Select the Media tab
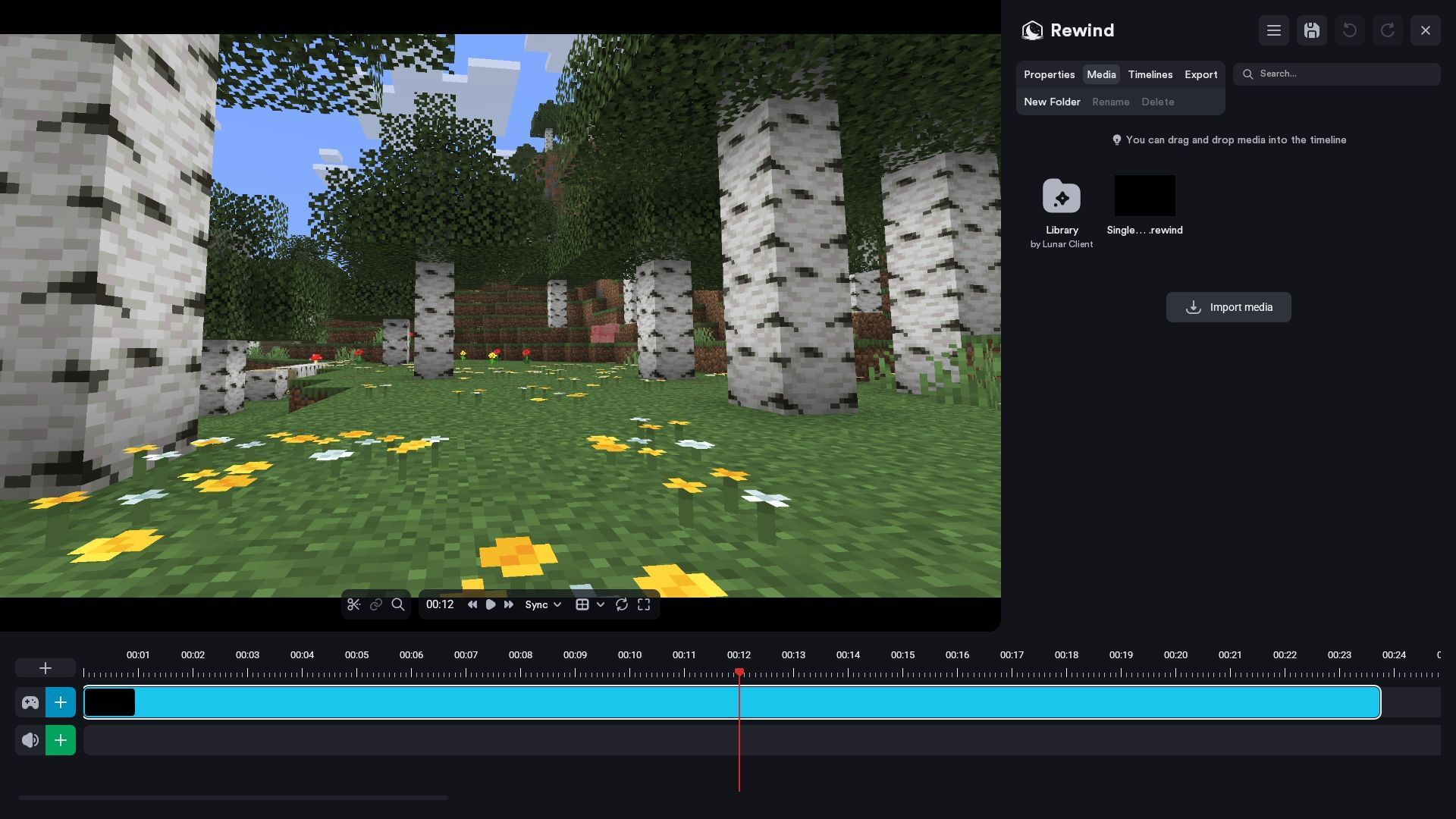 1101,74
